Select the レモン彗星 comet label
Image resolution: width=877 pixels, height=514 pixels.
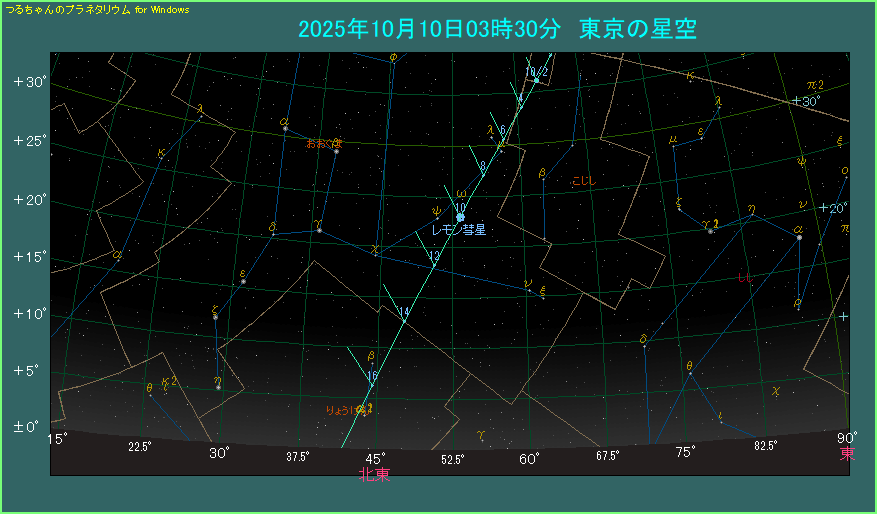[458, 231]
